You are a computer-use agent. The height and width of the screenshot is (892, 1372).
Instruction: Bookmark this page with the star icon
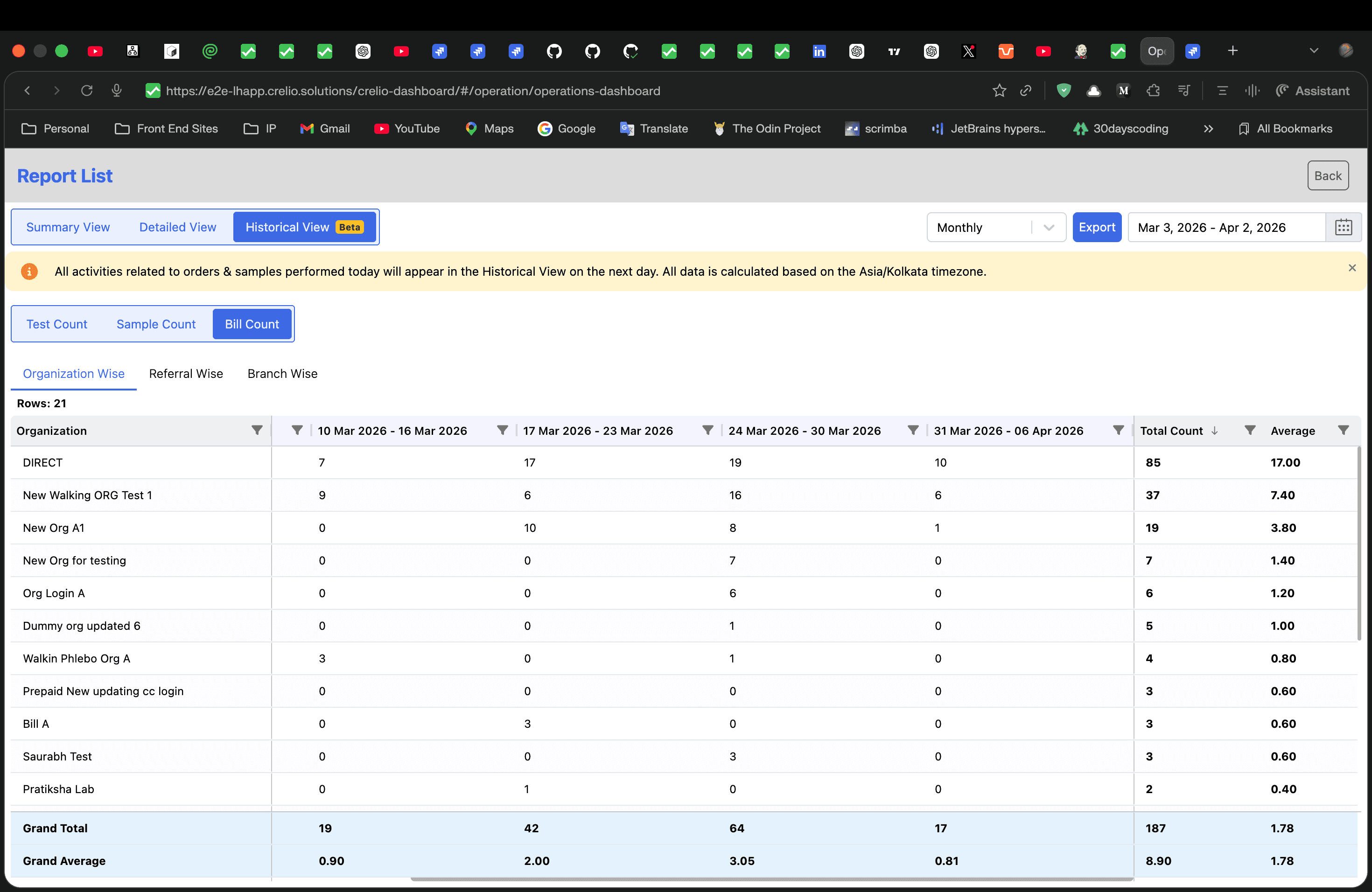[x=999, y=91]
